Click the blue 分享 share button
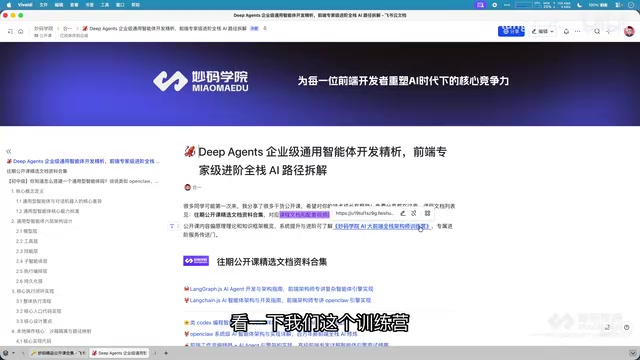Viewport: 640px width, 360px height. (511, 31)
